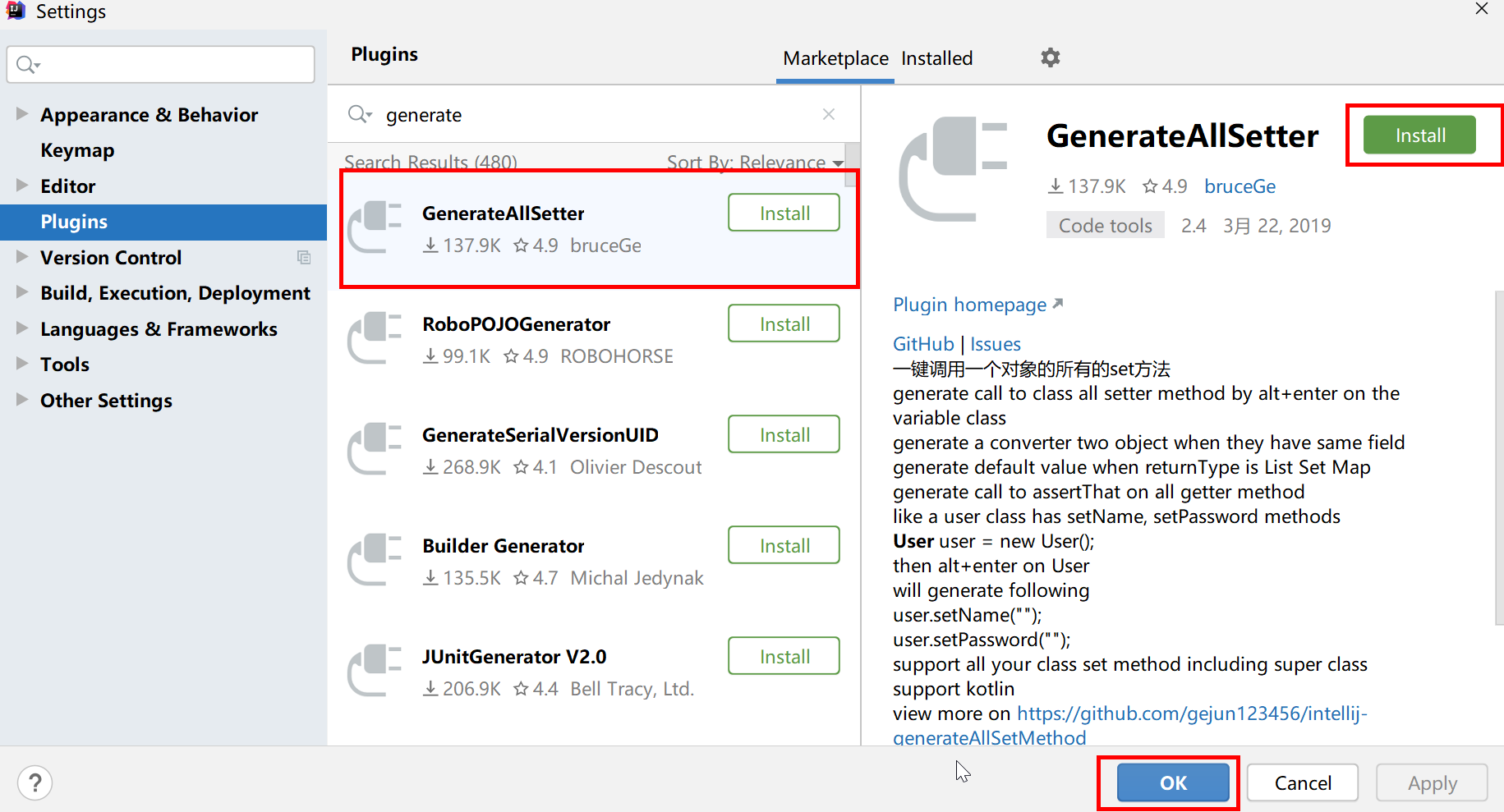Clear the generate search text with X
Viewport: 1504px width, 812px height.
[x=829, y=114]
